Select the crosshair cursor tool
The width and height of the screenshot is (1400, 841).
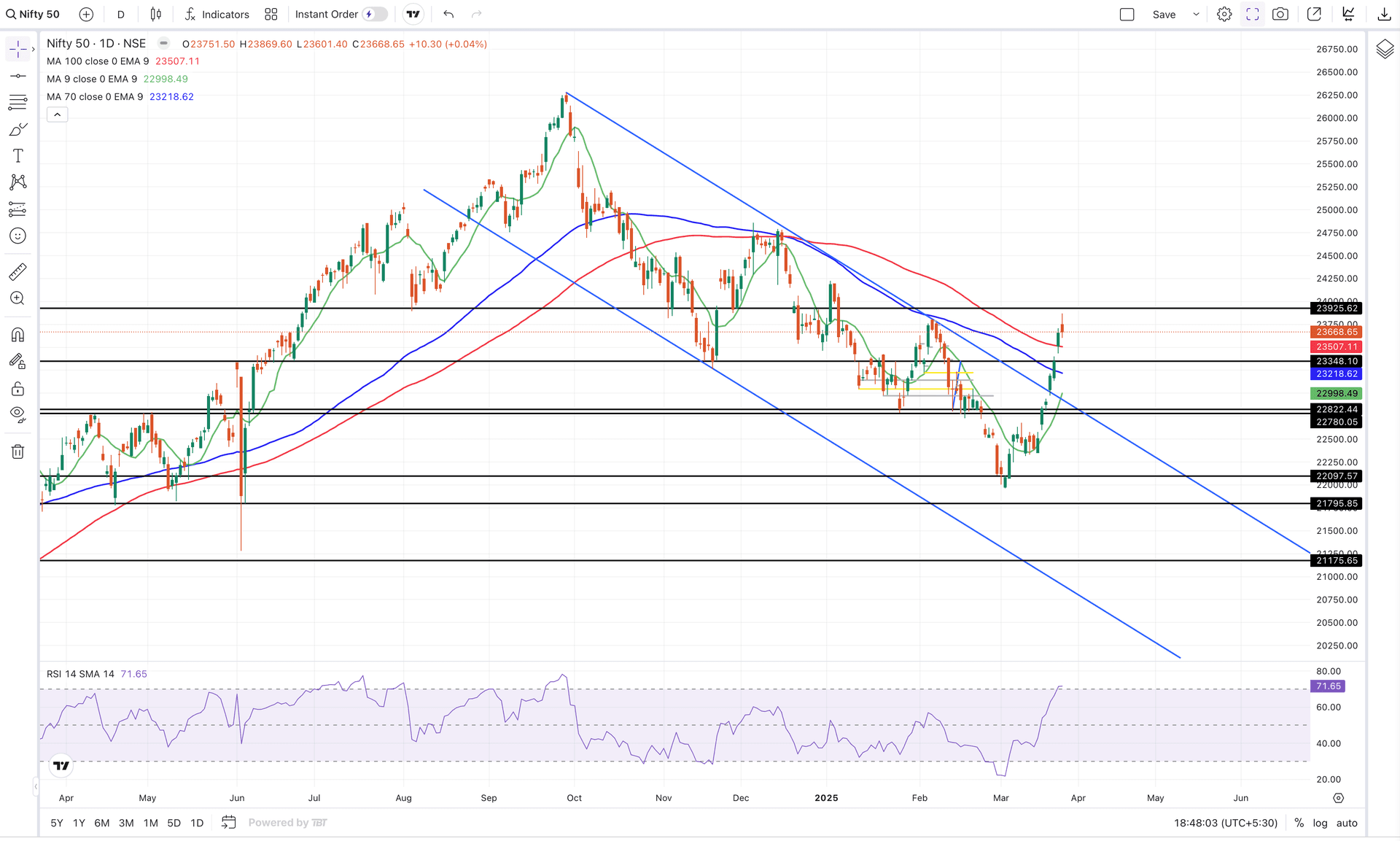[x=17, y=49]
